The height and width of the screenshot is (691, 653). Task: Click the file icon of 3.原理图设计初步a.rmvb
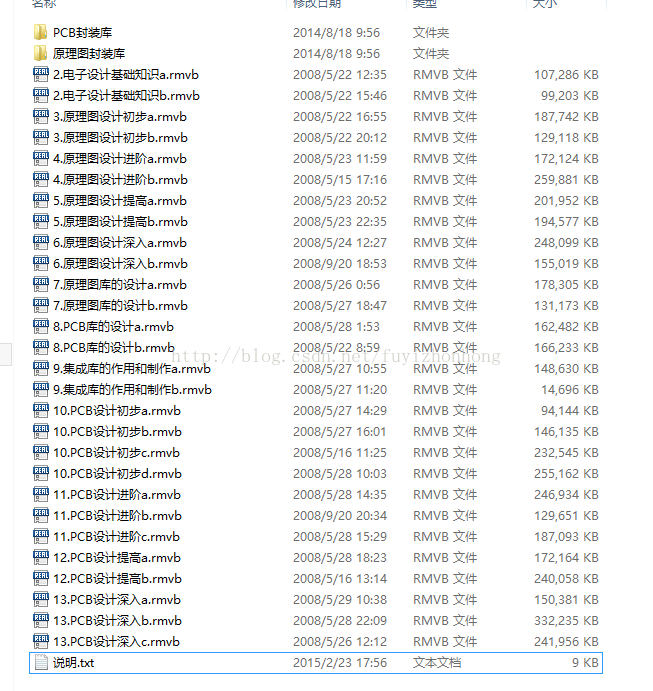click(x=41, y=116)
